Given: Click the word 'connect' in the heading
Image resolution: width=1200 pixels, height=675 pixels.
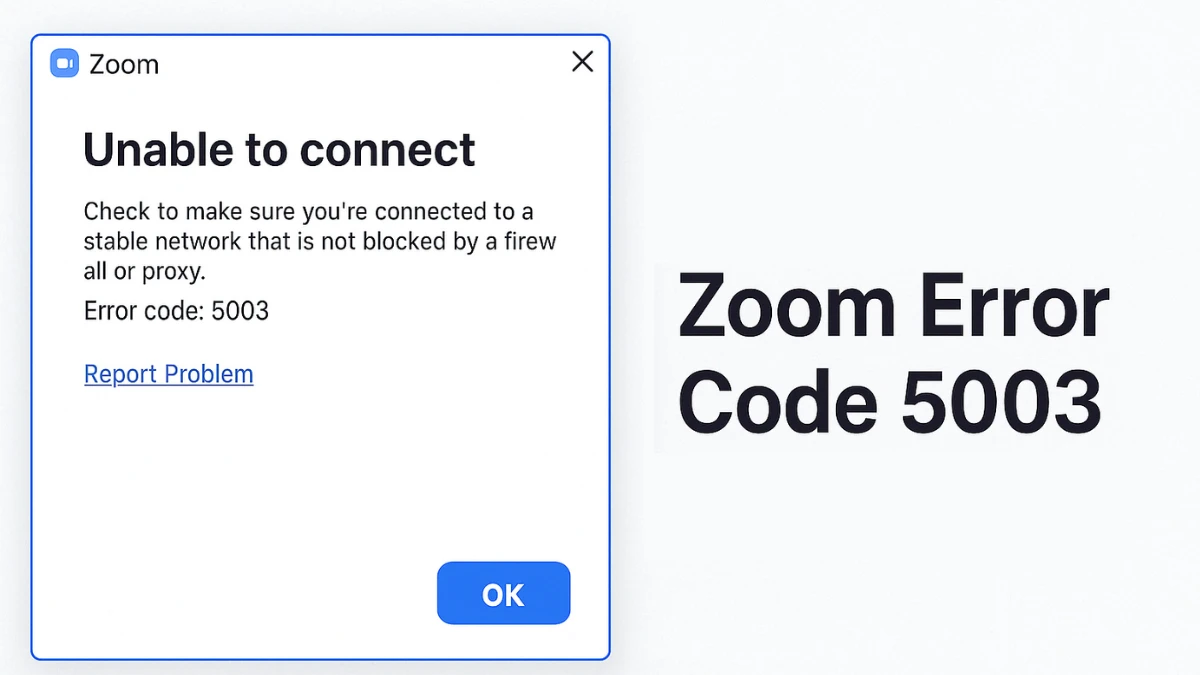Looking at the screenshot, I should (x=387, y=150).
